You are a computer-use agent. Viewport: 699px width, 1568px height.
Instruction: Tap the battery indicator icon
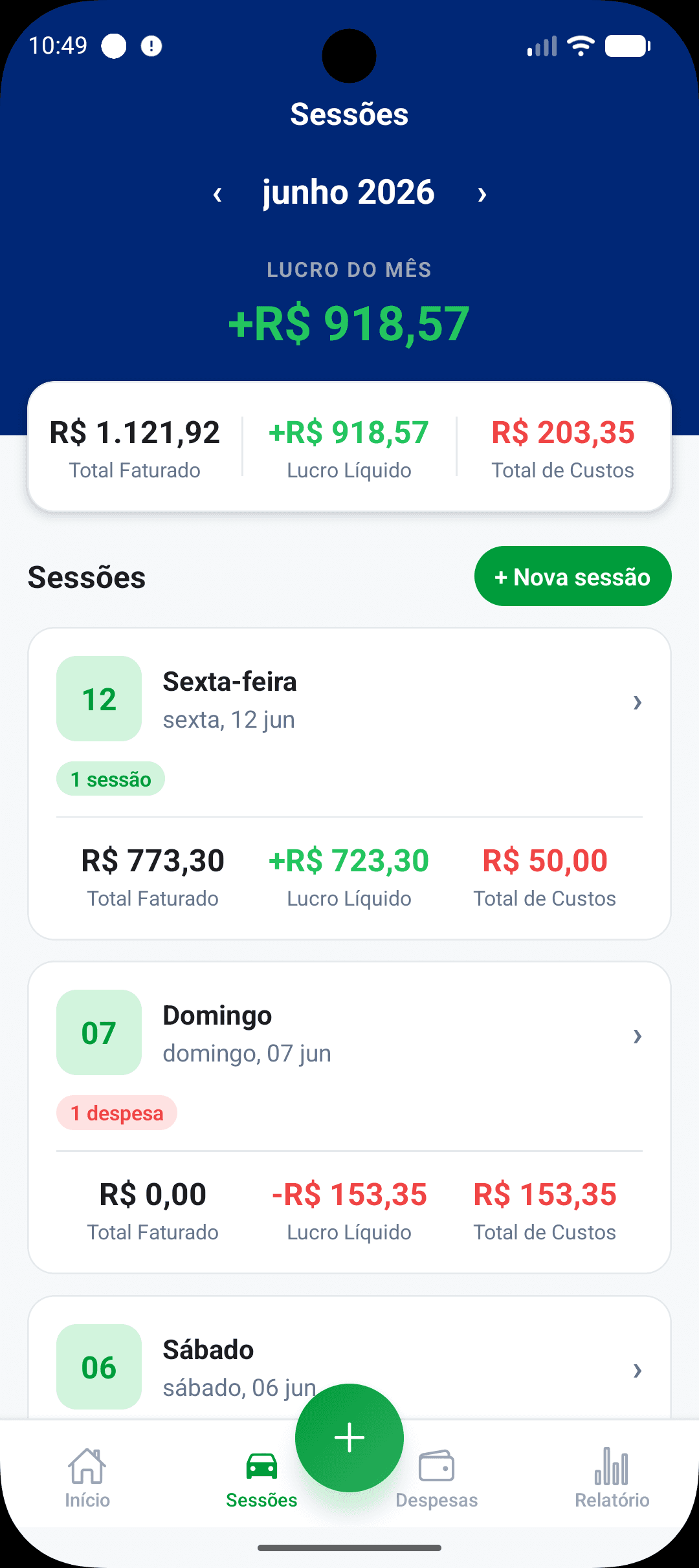click(x=628, y=46)
